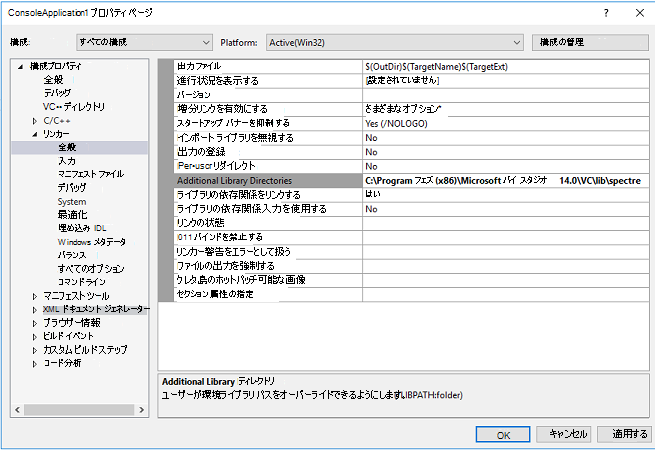Image resolution: width=655 pixels, height=450 pixels.
Task: Select コマンドライン tree item
Action: (81, 282)
